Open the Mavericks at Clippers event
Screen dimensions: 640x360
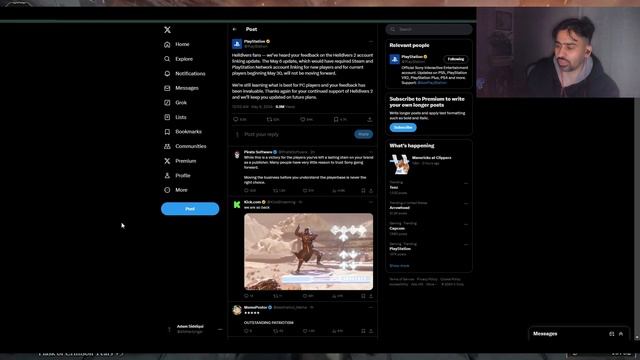429,163
